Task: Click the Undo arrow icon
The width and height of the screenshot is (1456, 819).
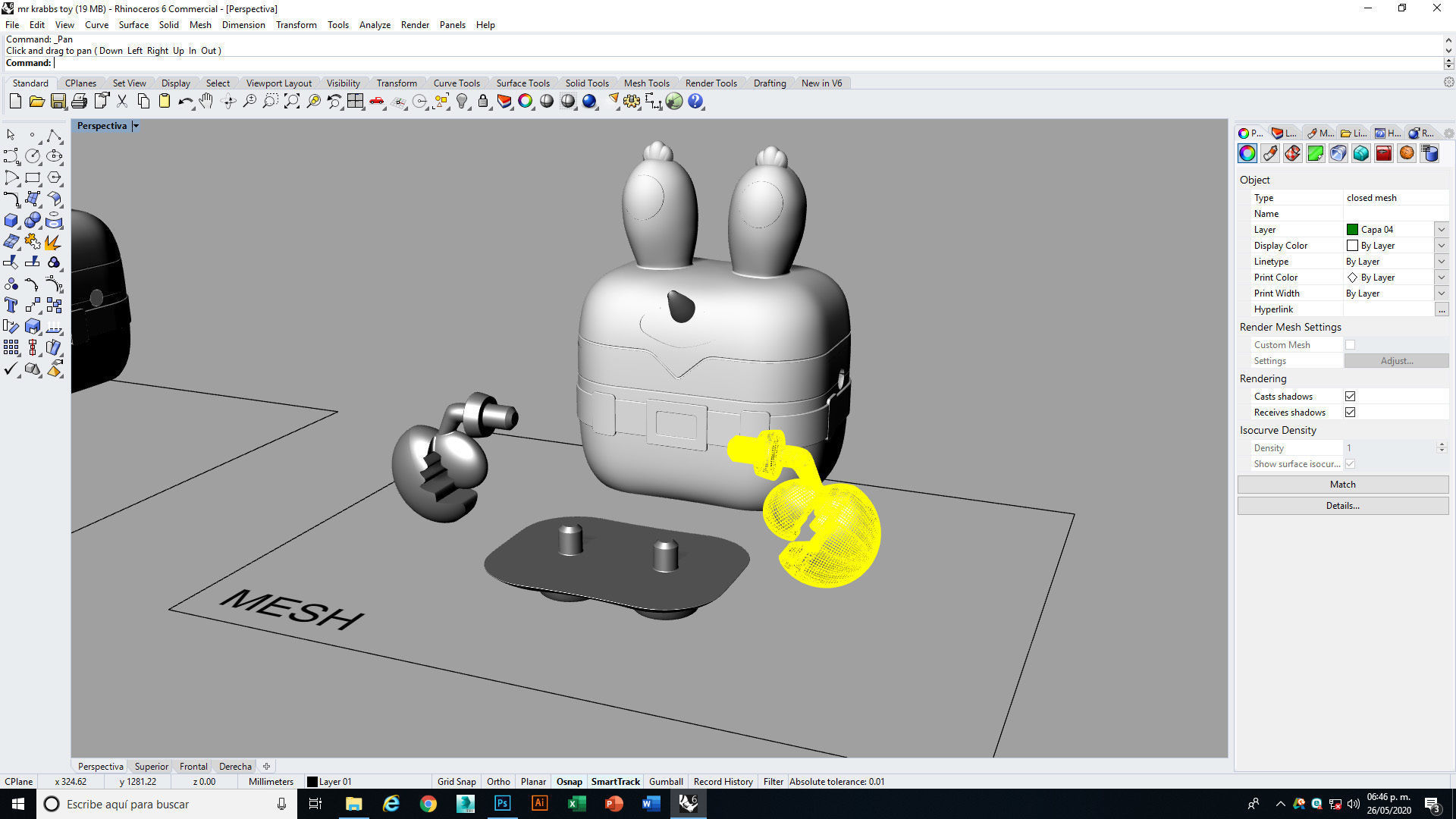Action: 185,101
